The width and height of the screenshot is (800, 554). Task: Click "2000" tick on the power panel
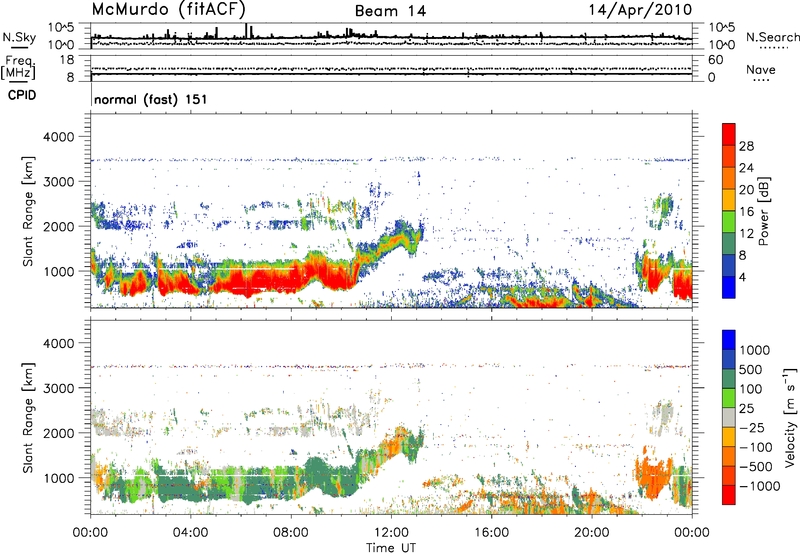(x=59, y=226)
